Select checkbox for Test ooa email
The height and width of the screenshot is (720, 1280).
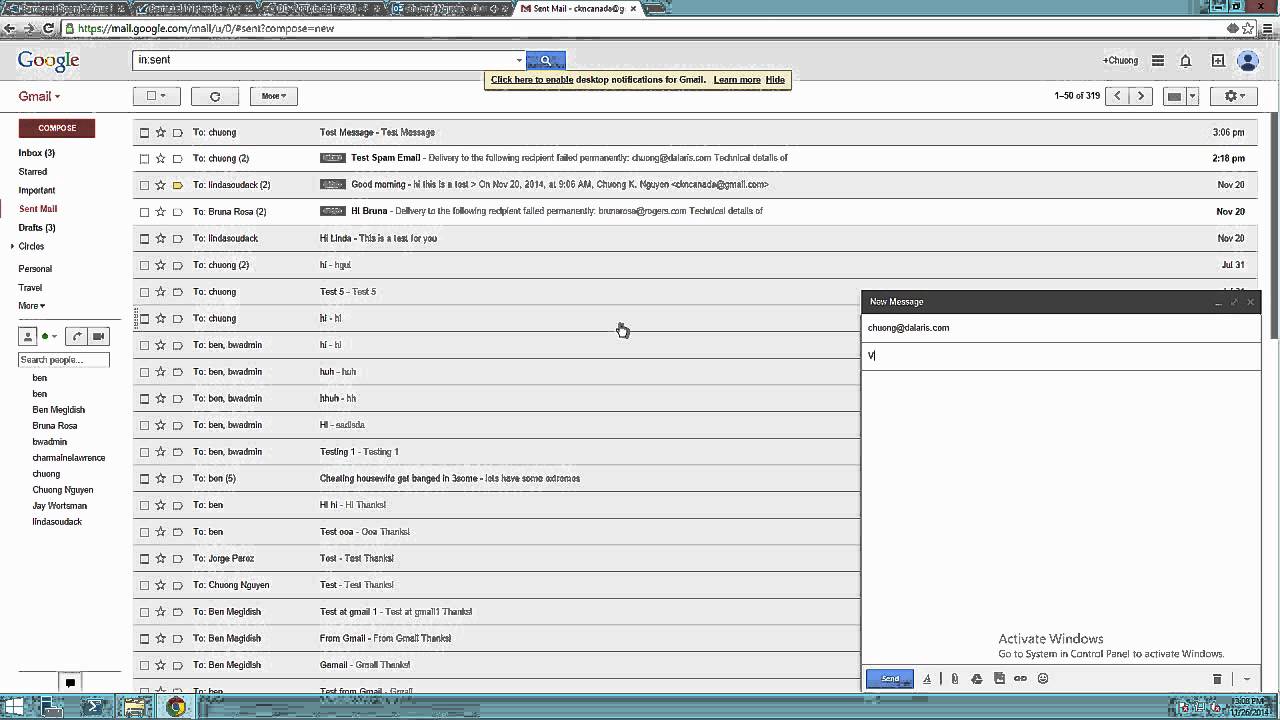point(144,532)
